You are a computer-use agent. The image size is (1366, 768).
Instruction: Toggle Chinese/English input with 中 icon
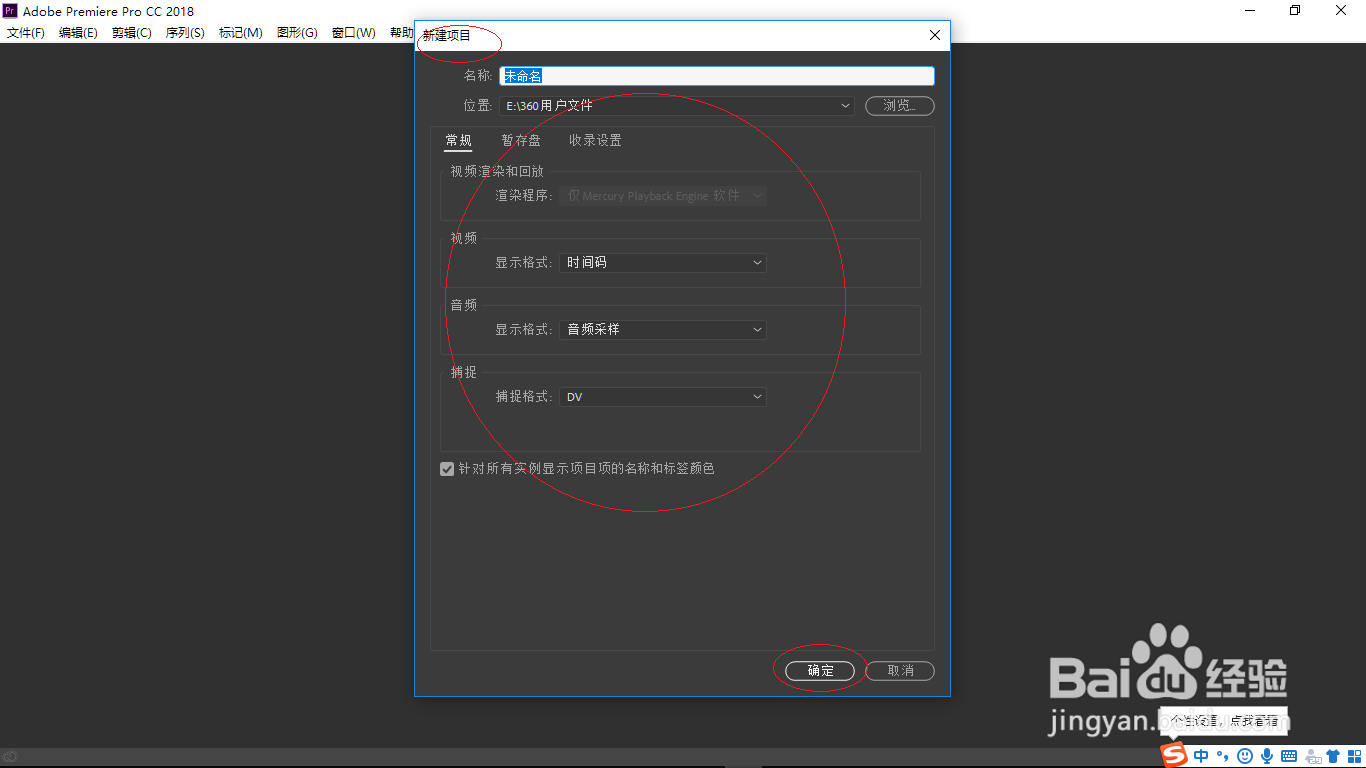tap(1200, 756)
